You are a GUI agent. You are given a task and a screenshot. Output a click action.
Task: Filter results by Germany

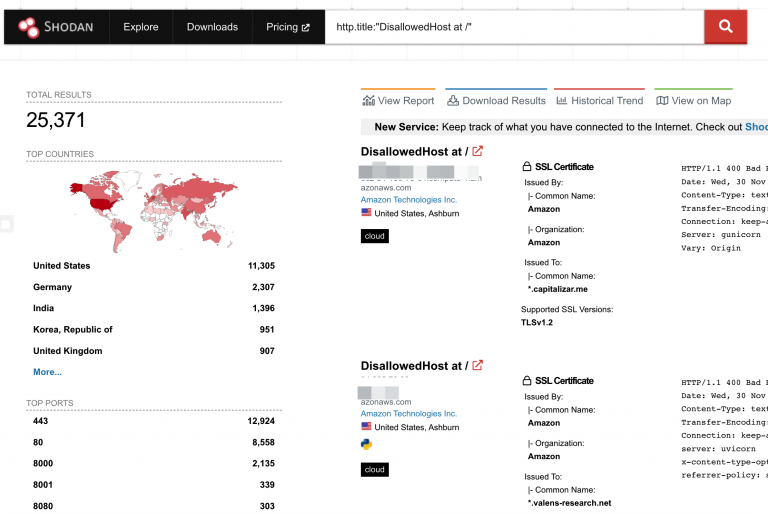click(x=52, y=287)
